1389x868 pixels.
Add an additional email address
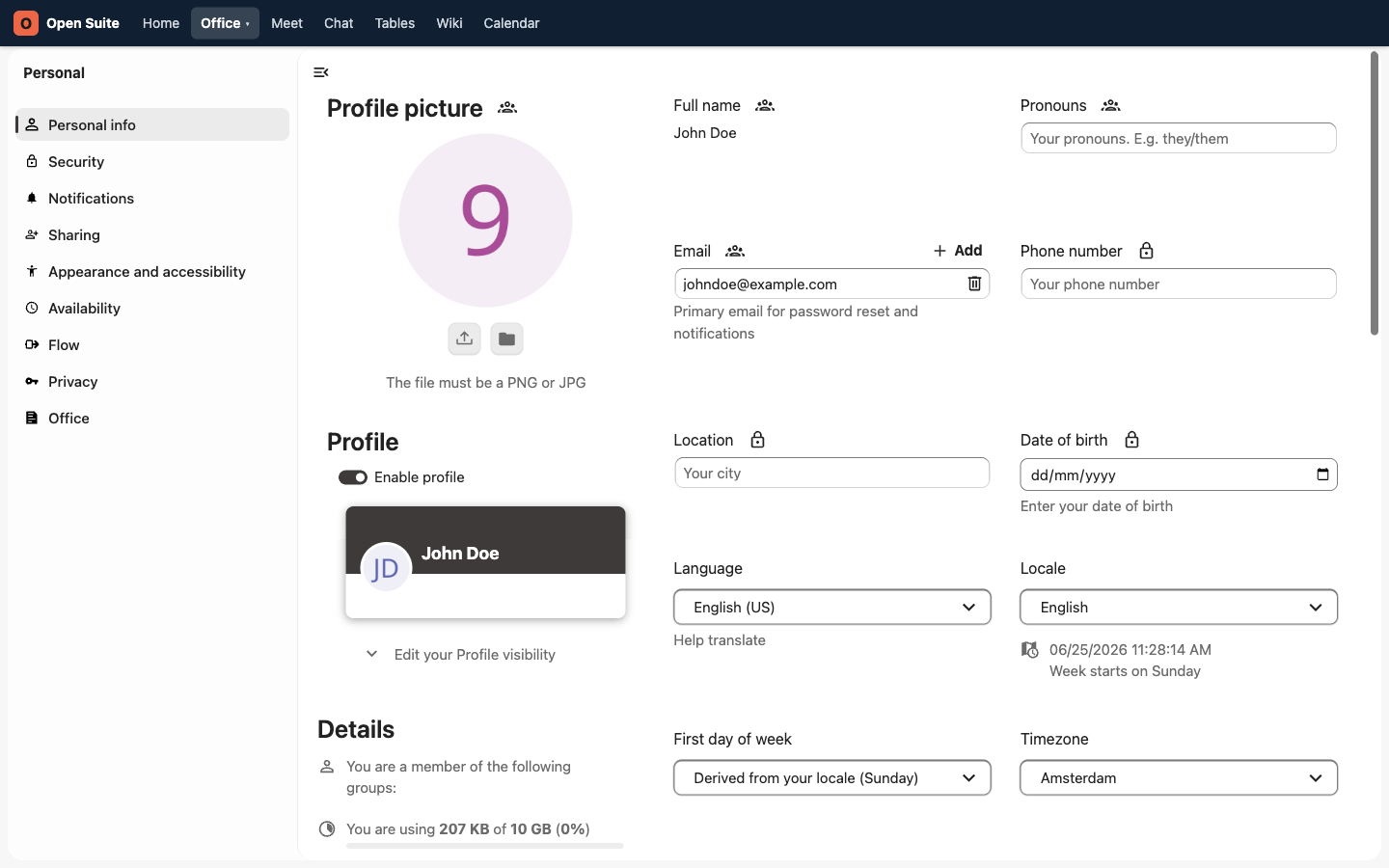958,251
